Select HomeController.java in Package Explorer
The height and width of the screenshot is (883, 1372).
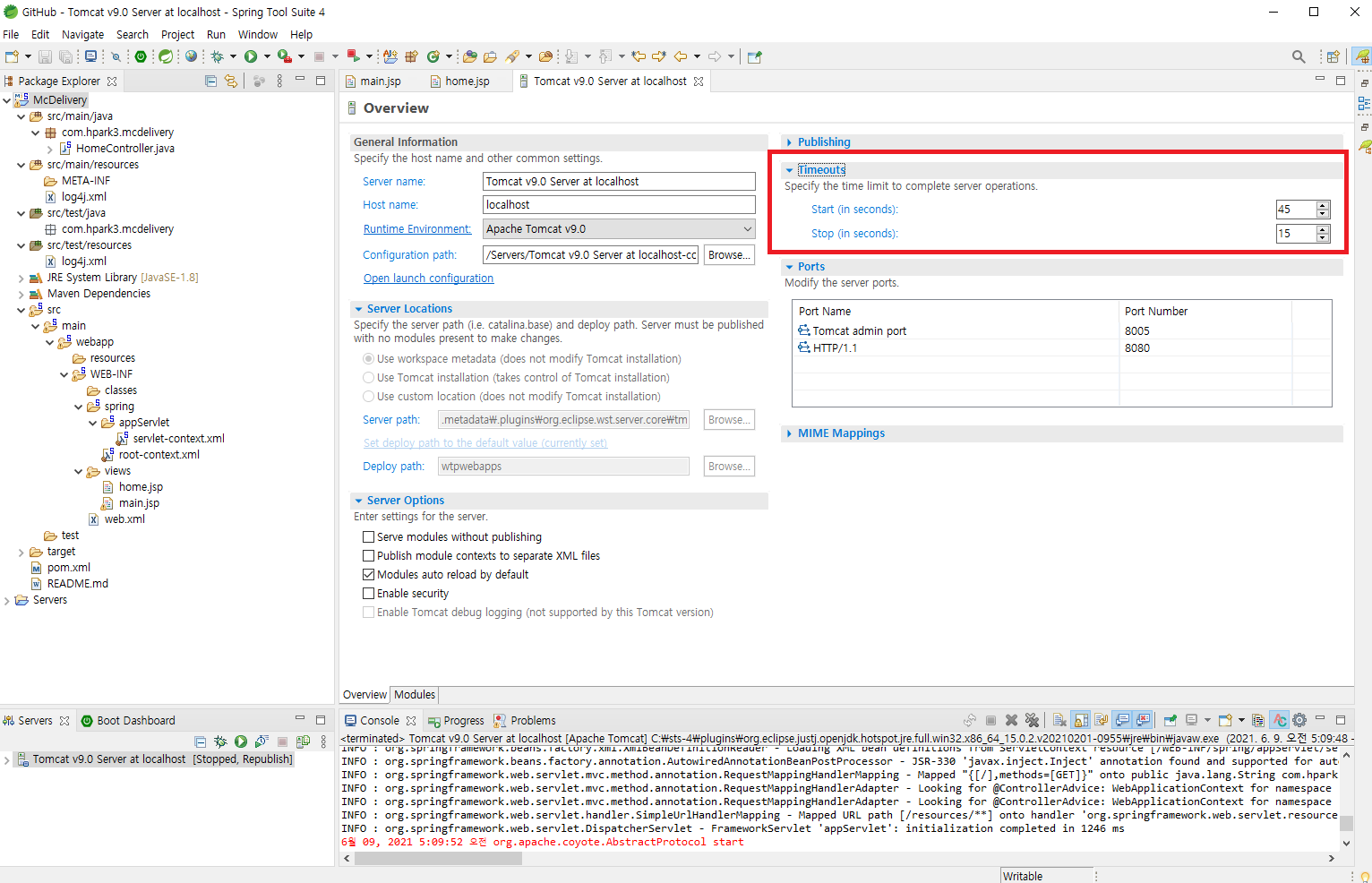coord(116,149)
